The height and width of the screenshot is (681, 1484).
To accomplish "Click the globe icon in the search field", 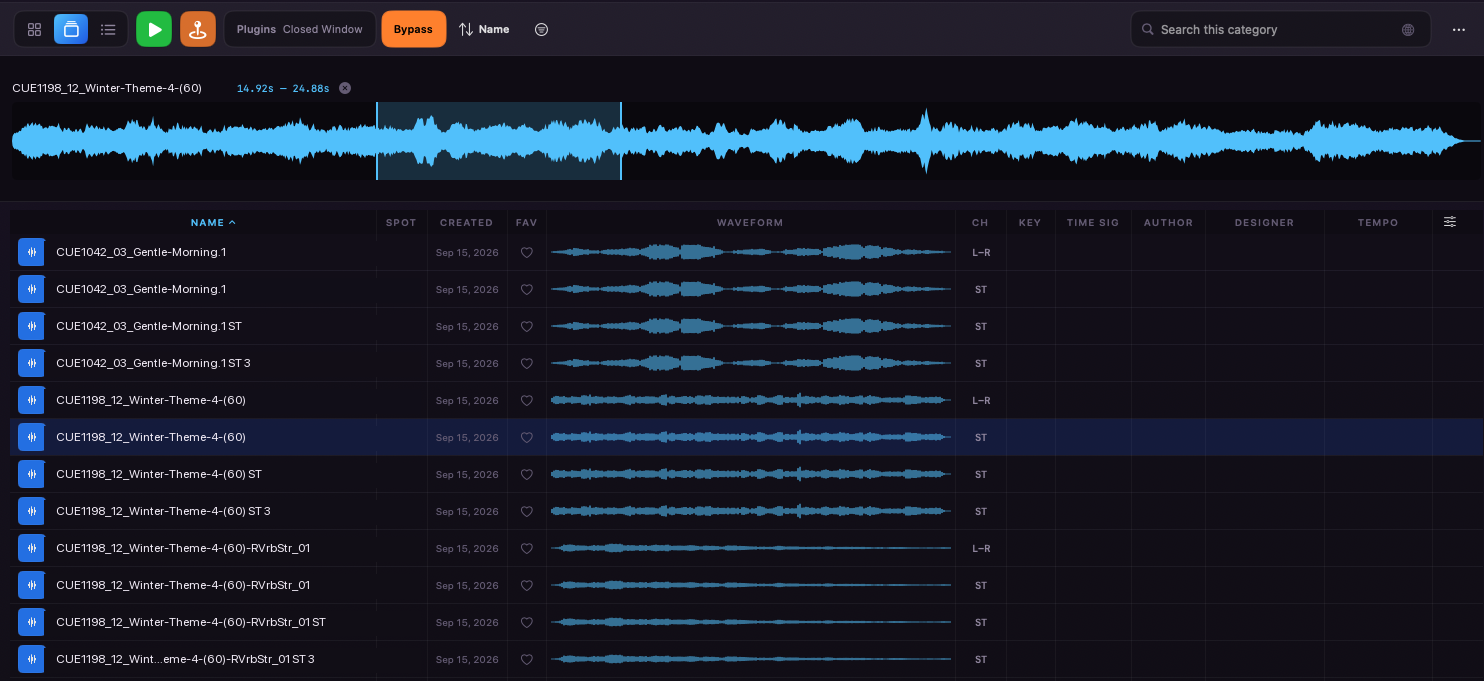I will (x=1408, y=30).
